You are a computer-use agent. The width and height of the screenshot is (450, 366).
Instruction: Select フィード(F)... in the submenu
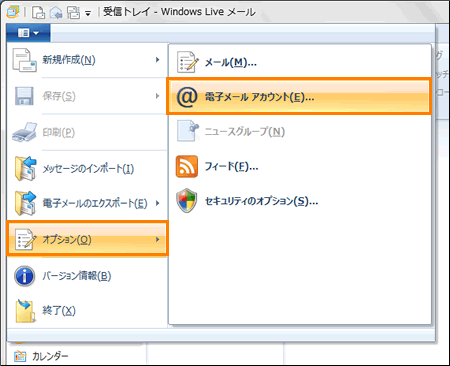coord(299,166)
